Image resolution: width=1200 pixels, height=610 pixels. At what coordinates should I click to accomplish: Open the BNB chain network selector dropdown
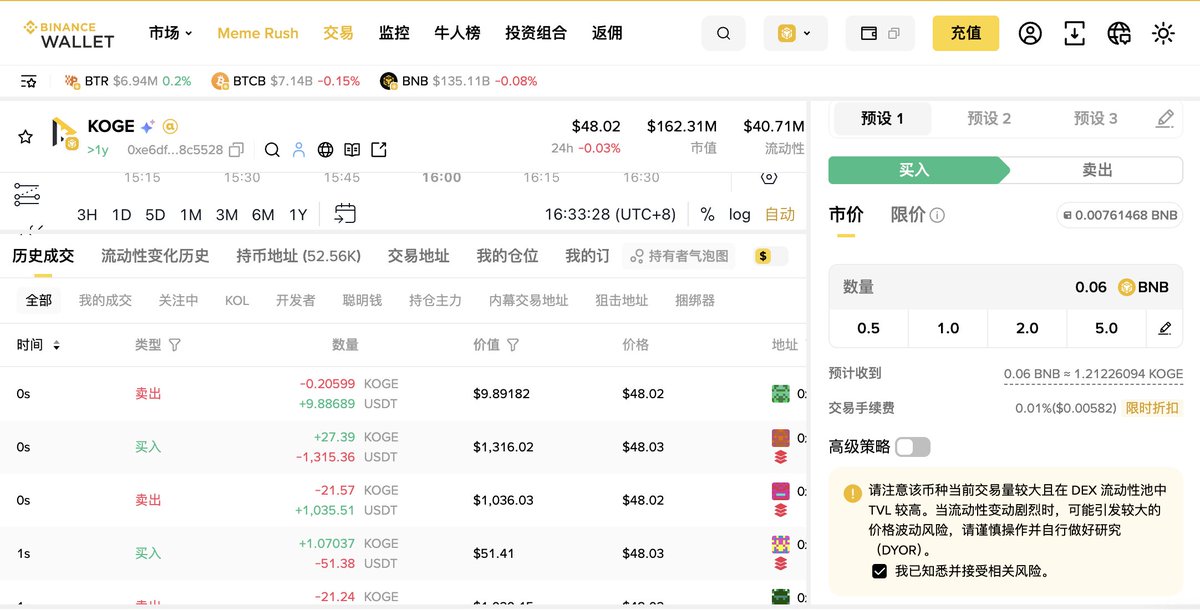[794, 34]
